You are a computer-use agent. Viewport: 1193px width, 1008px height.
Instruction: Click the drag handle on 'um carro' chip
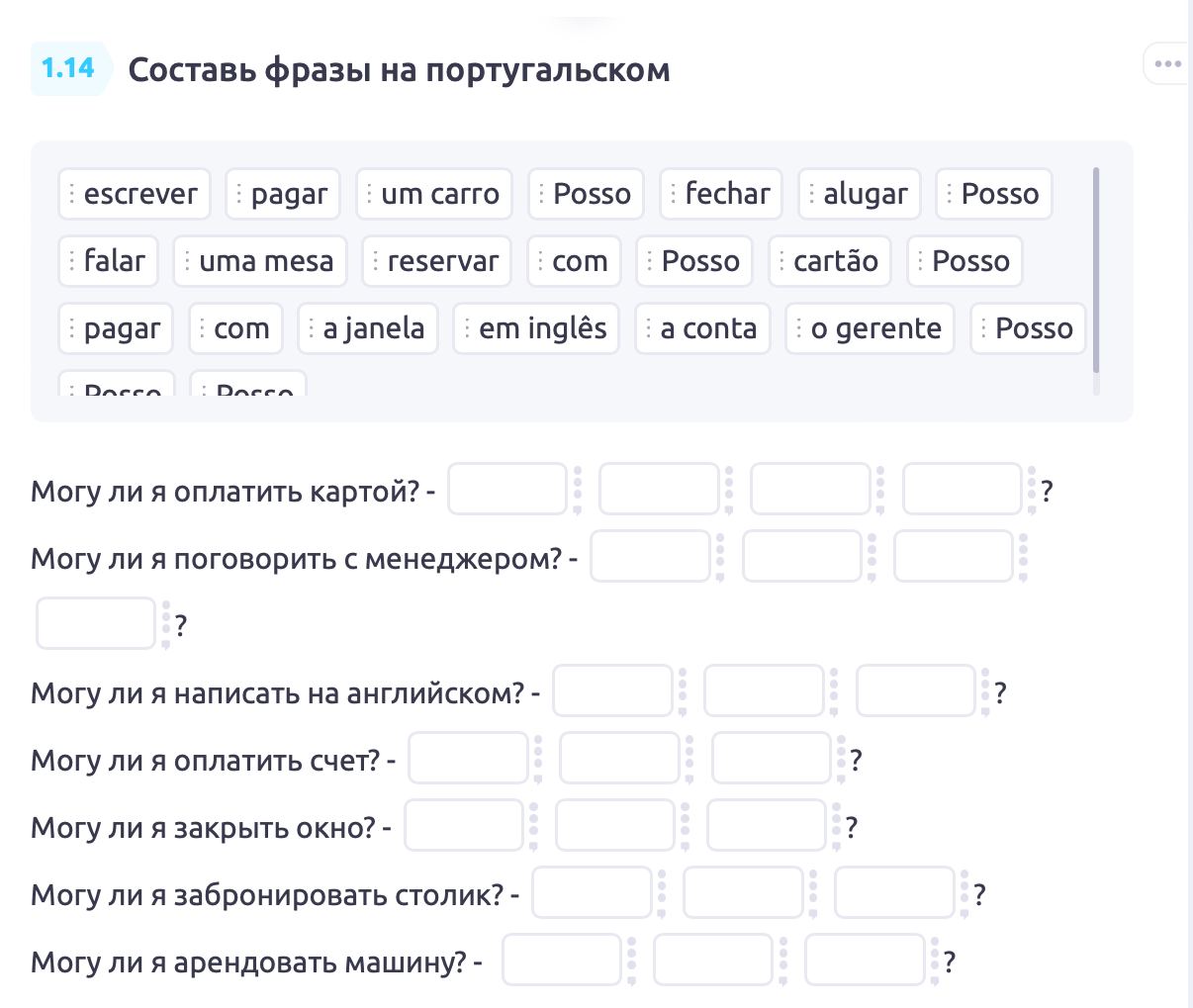[x=370, y=194]
